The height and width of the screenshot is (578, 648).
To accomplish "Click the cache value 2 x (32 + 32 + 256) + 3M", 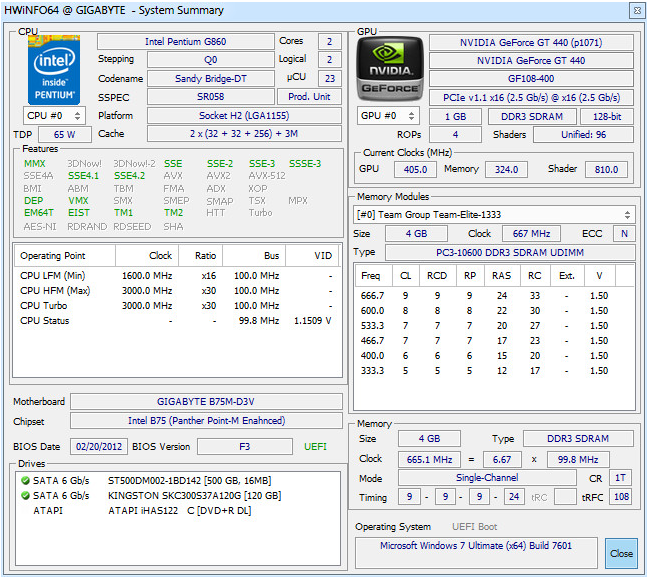I will (244, 134).
